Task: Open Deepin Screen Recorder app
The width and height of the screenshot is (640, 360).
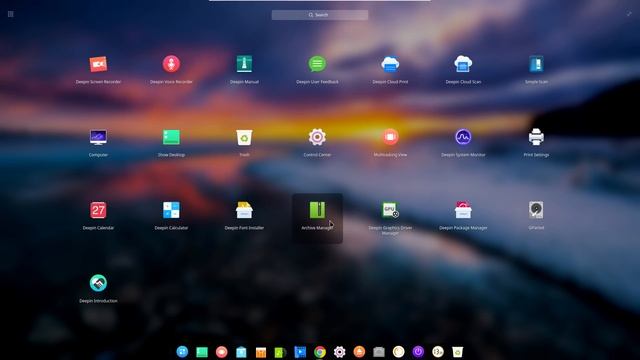Action: coord(98,64)
